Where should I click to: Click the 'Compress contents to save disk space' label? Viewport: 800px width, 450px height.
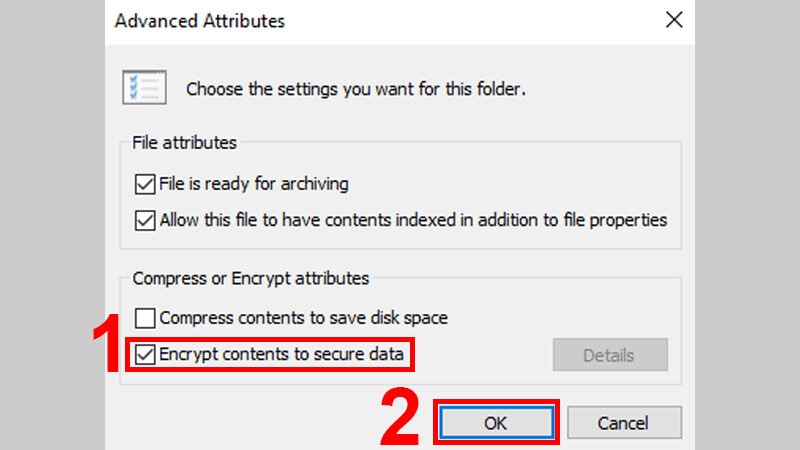(303, 319)
